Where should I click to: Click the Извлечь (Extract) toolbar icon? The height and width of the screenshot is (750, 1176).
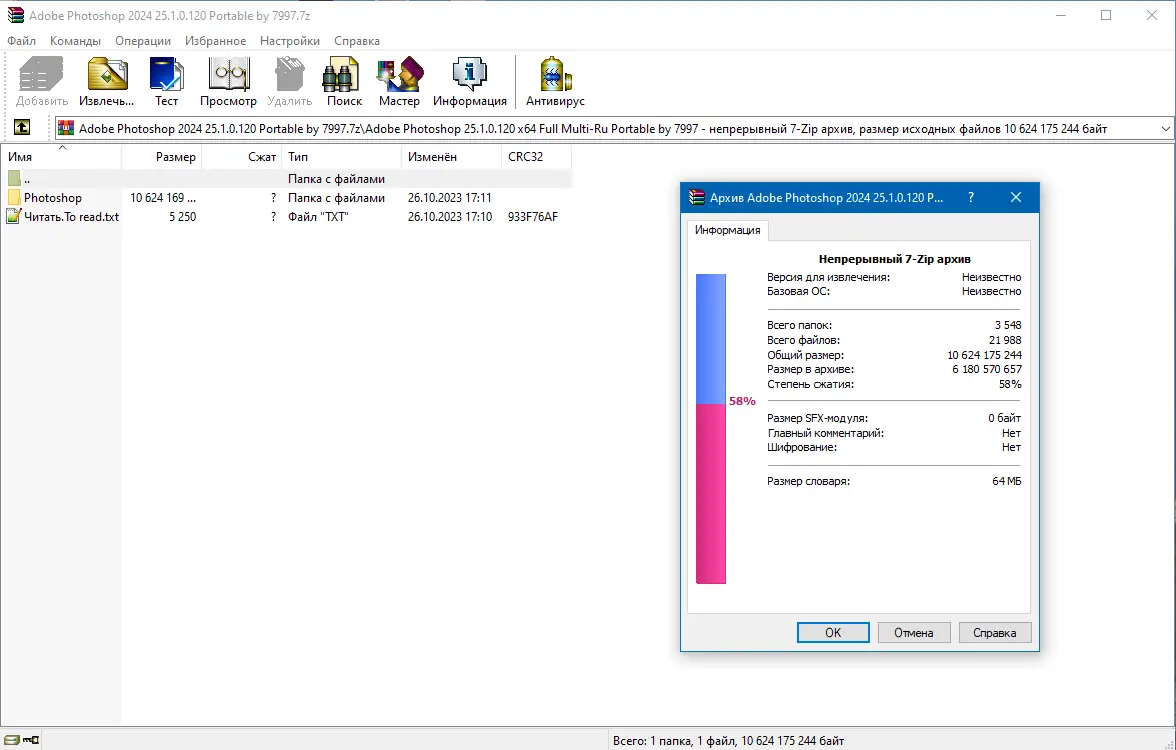[106, 75]
